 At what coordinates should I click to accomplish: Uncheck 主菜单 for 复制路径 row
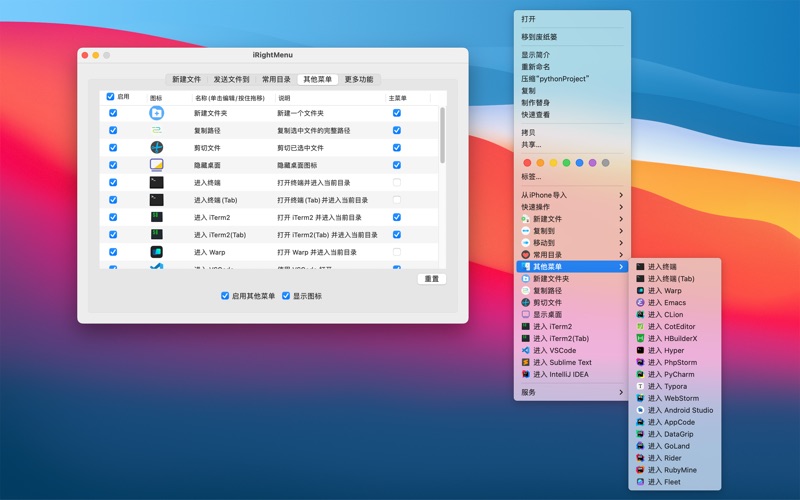point(397,130)
